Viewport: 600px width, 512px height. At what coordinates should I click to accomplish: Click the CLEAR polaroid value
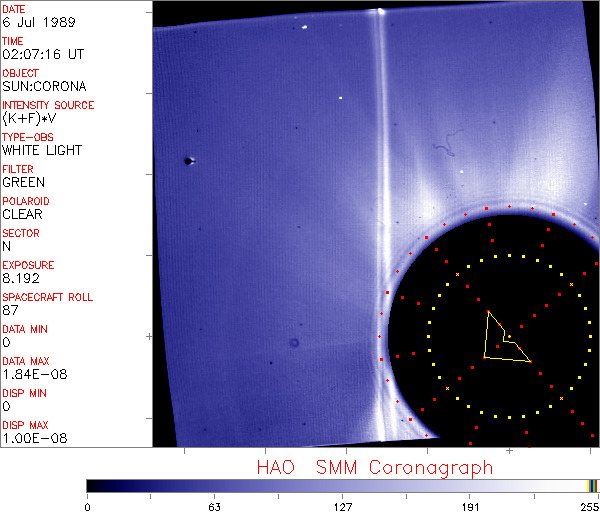[23, 214]
